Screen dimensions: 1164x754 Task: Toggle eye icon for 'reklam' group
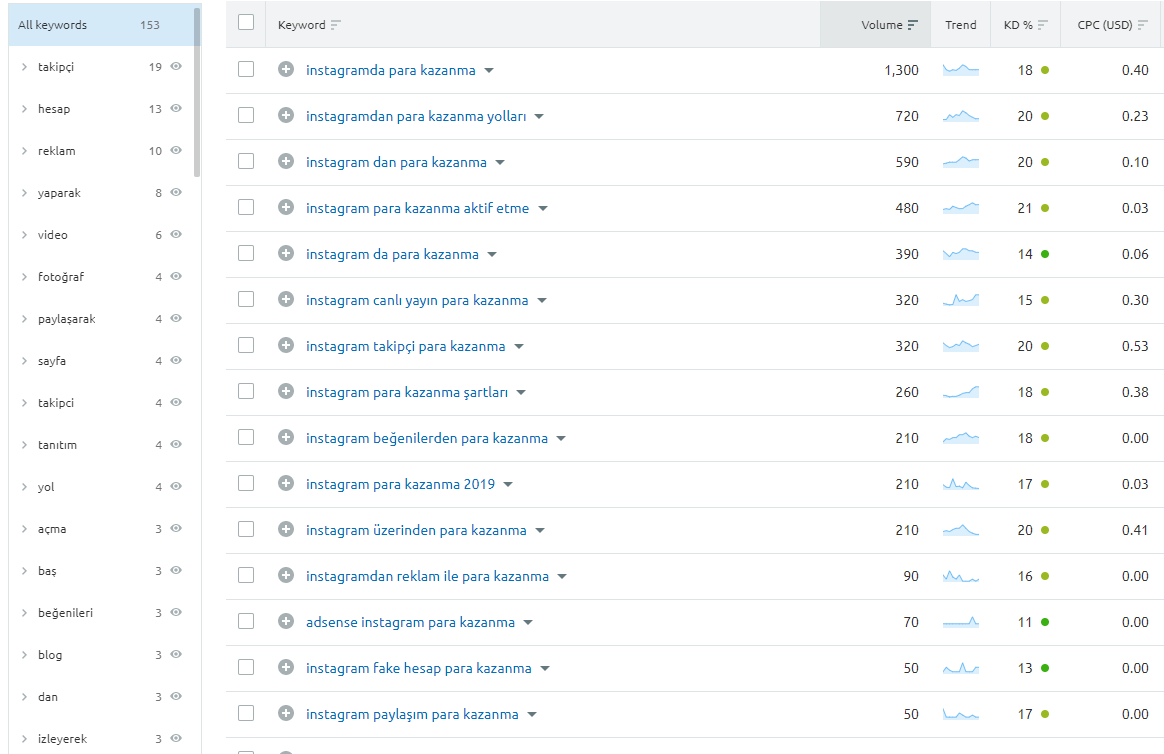point(176,150)
